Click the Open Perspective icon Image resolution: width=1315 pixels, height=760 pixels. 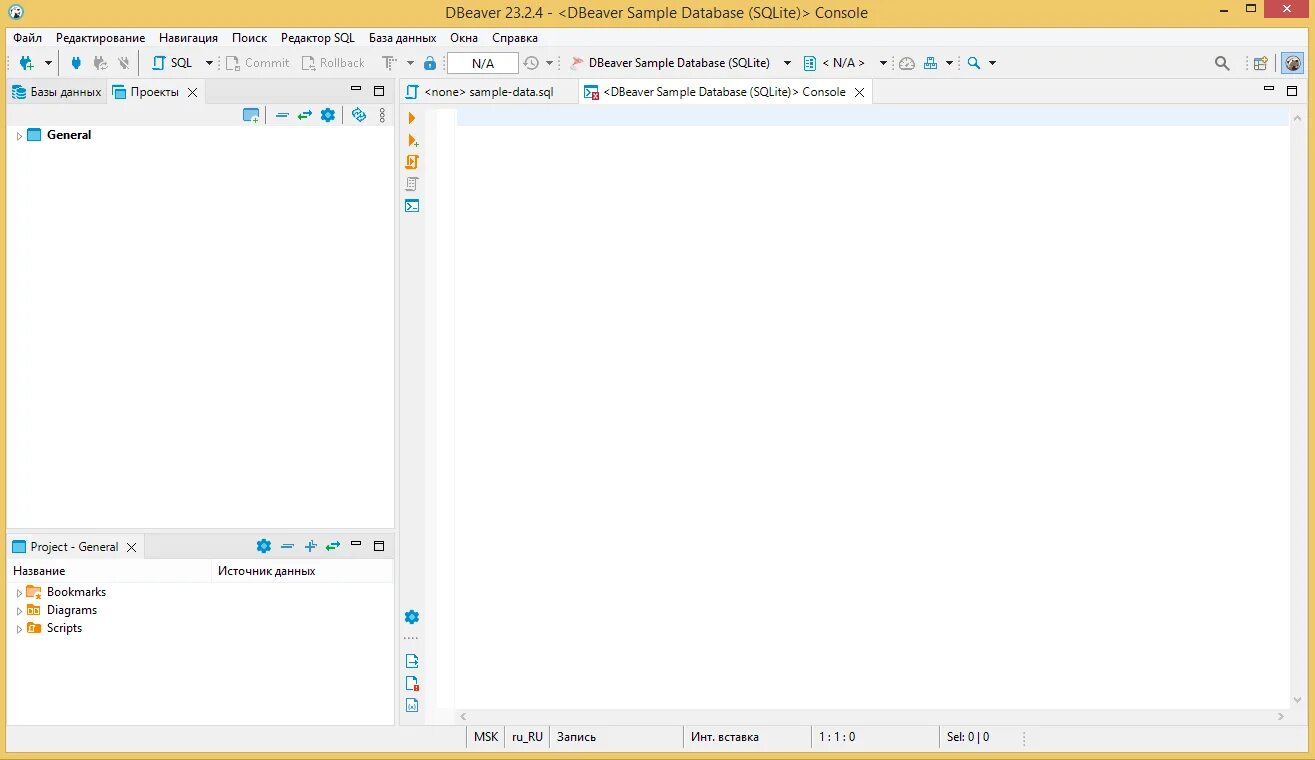(x=1261, y=63)
